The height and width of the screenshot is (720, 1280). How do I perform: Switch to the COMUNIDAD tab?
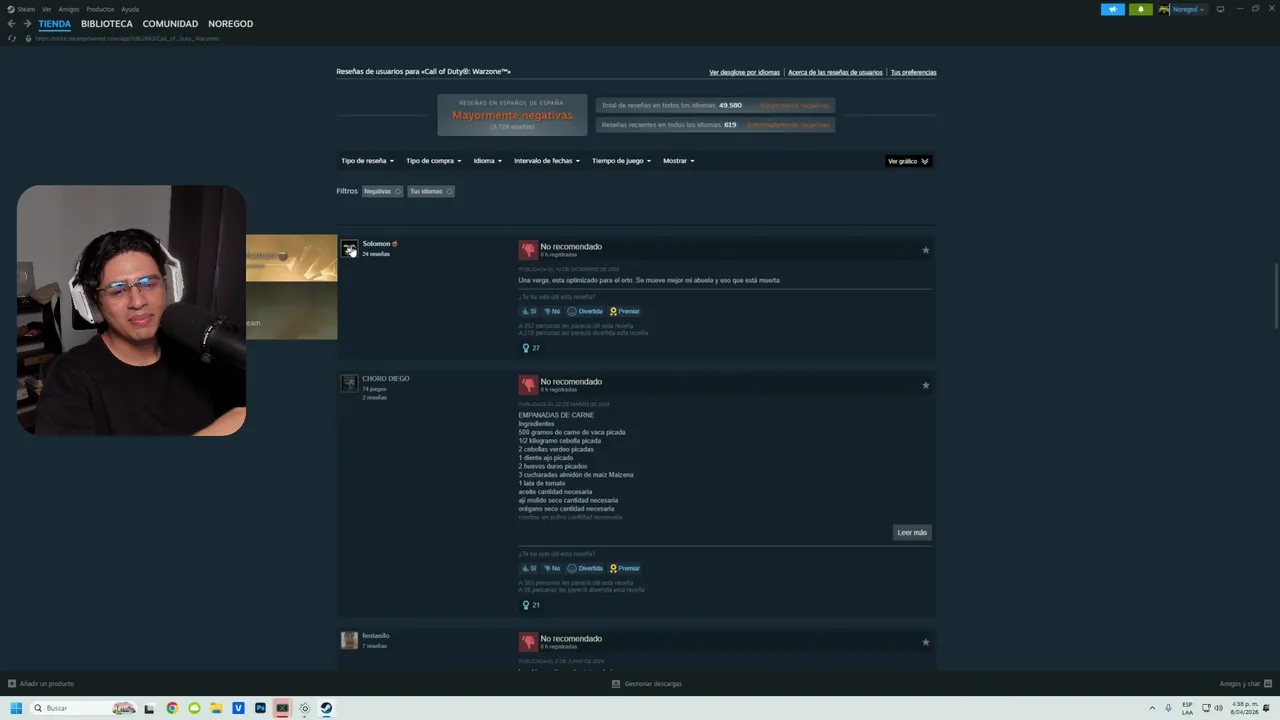(170, 24)
